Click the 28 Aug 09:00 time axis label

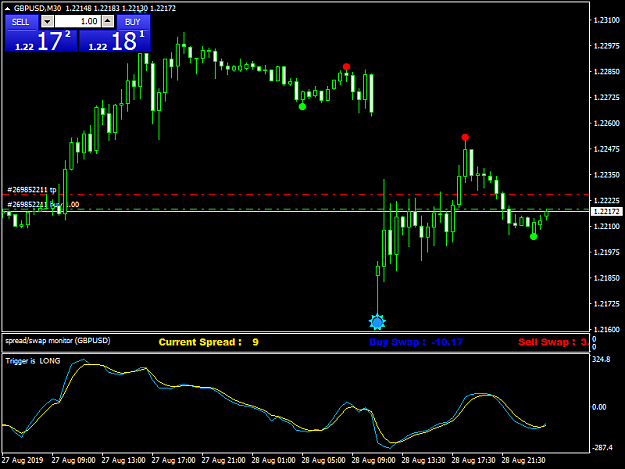373,460
